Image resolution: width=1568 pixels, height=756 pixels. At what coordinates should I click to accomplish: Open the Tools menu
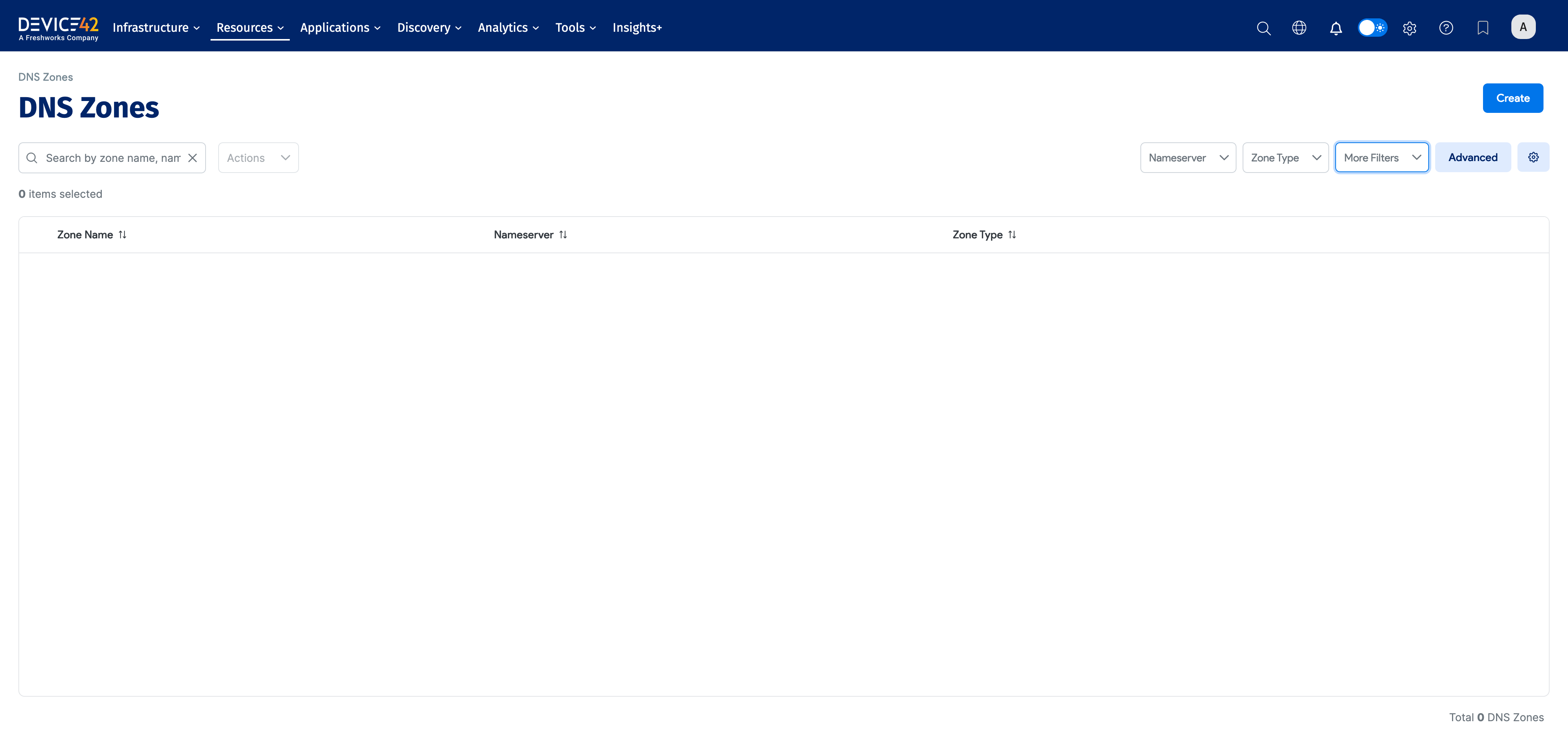[576, 28]
